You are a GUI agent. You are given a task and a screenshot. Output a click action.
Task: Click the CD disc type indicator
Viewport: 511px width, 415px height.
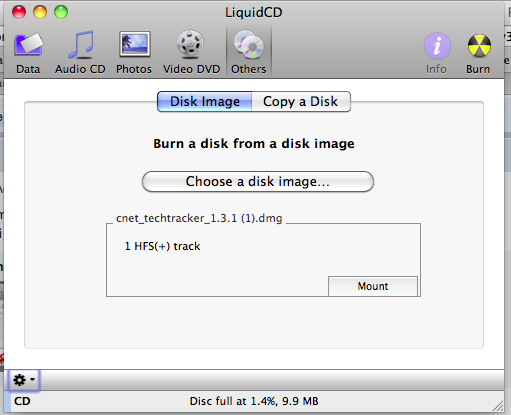pyautogui.click(x=22, y=401)
